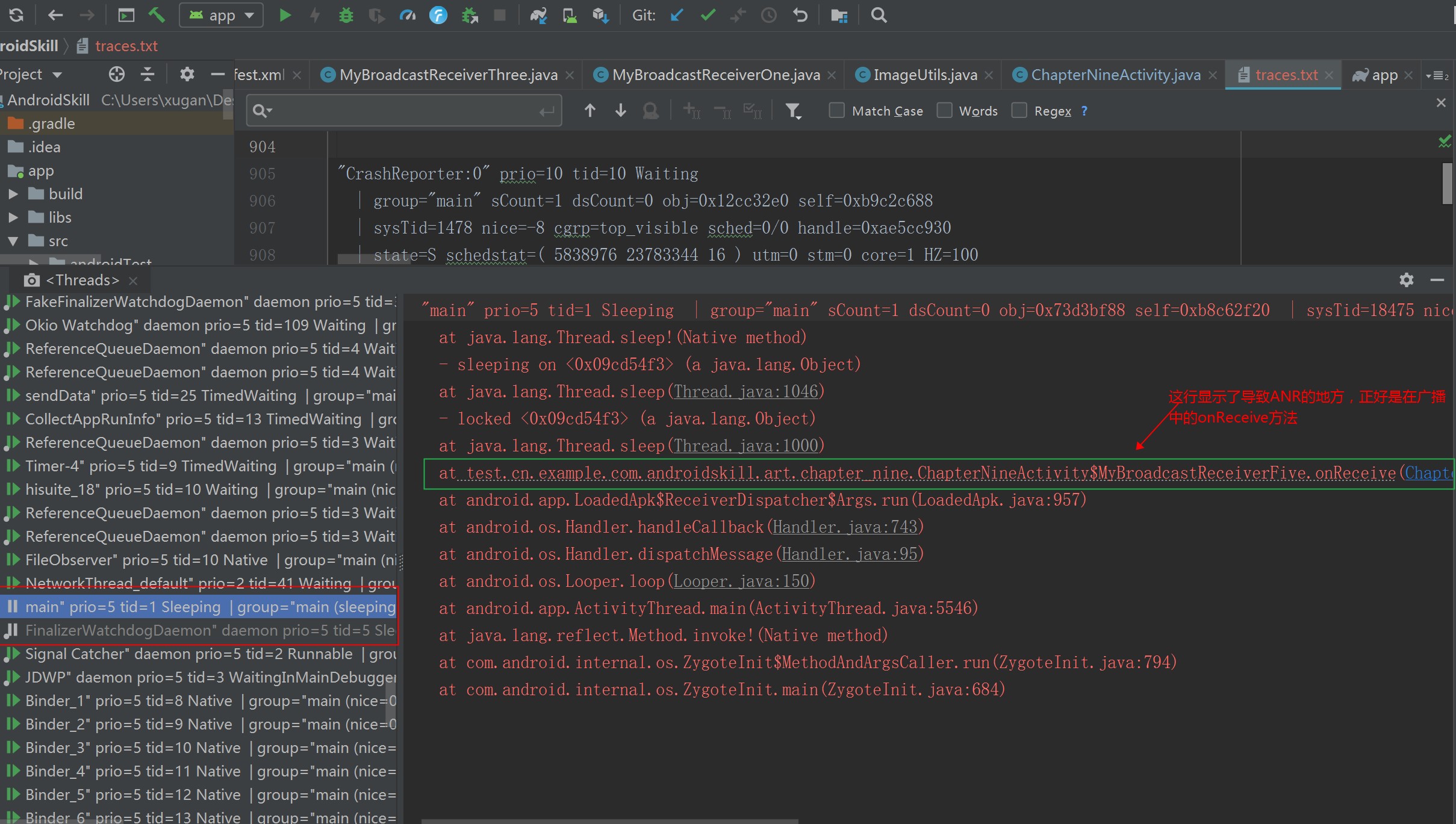This screenshot has width=1456, height=824.
Task: Click the Debug app bug icon
Action: pos(346,15)
